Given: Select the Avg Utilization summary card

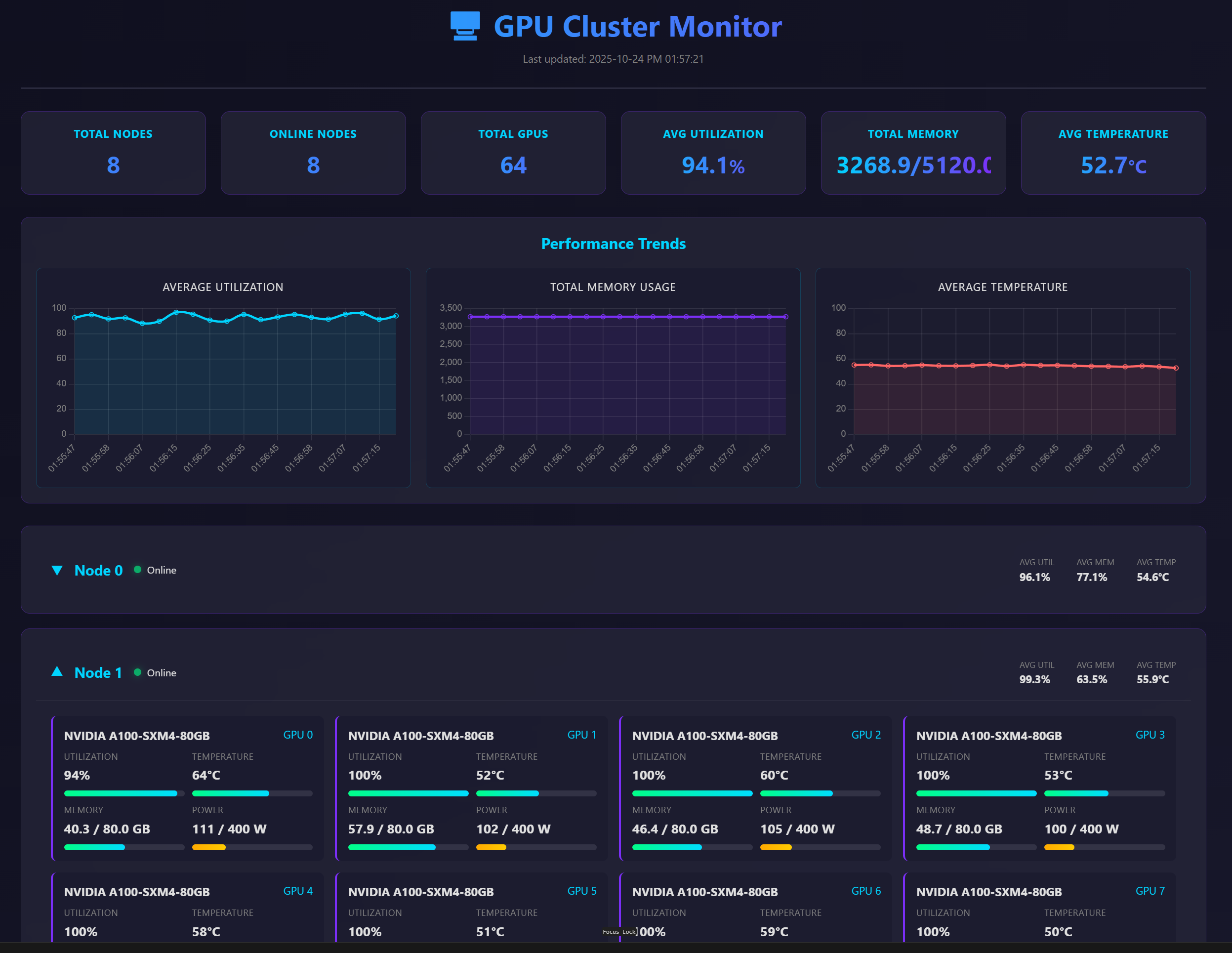Looking at the screenshot, I should (x=713, y=152).
